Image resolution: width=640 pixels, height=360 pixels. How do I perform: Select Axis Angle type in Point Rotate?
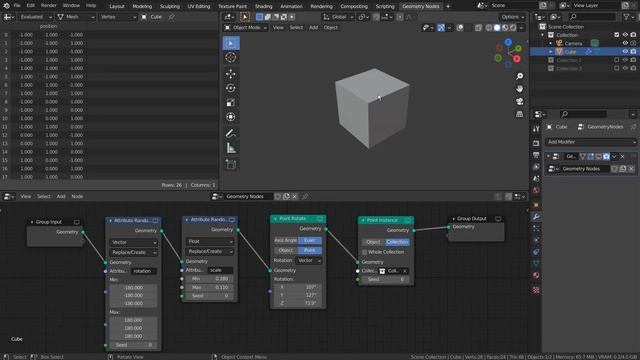(x=286, y=240)
